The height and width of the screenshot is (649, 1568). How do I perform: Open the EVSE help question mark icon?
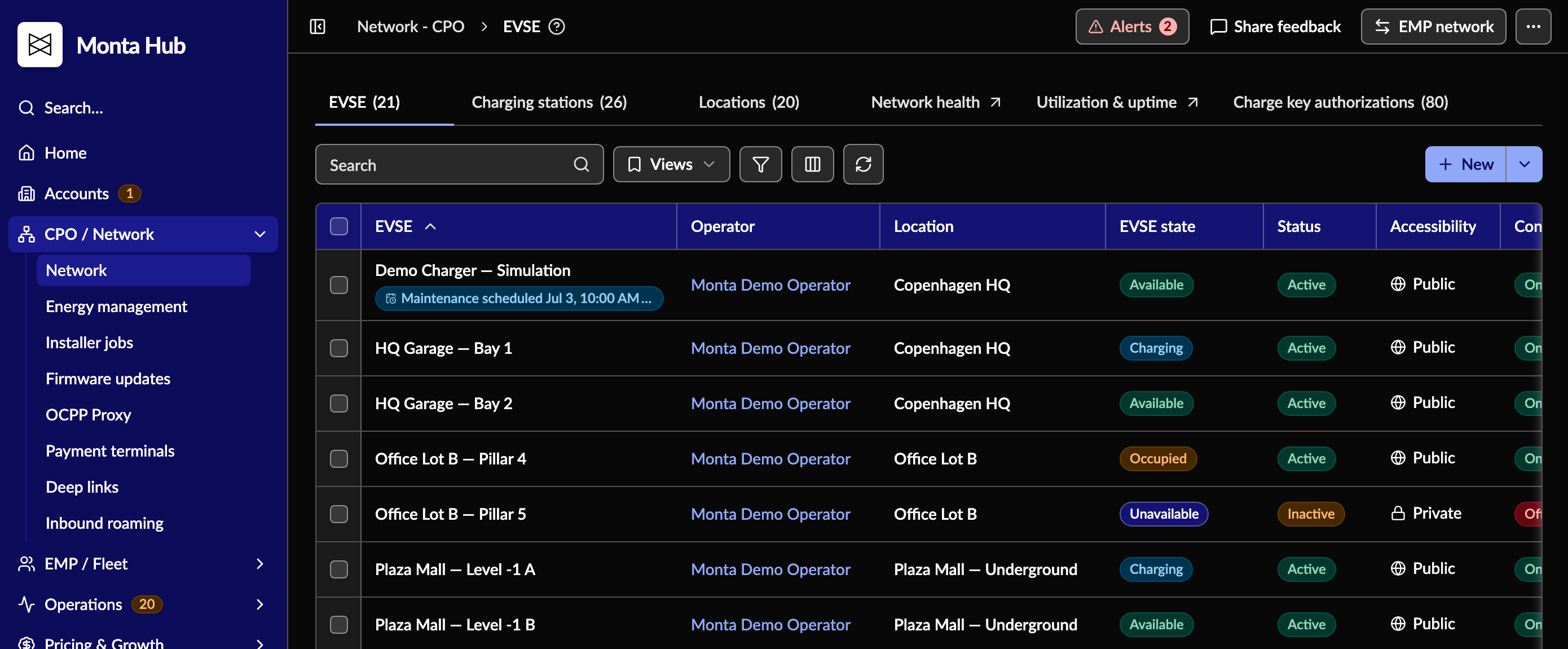click(x=556, y=27)
